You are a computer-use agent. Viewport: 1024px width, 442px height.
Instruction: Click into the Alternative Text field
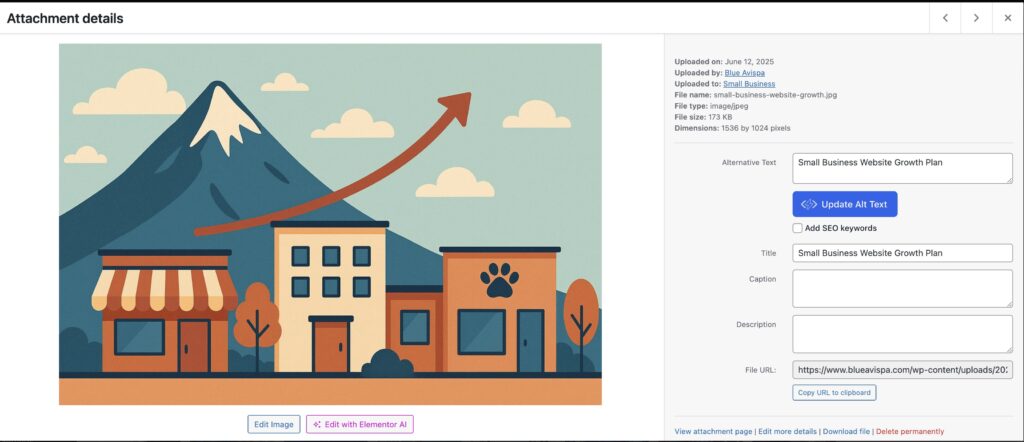coord(902,168)
